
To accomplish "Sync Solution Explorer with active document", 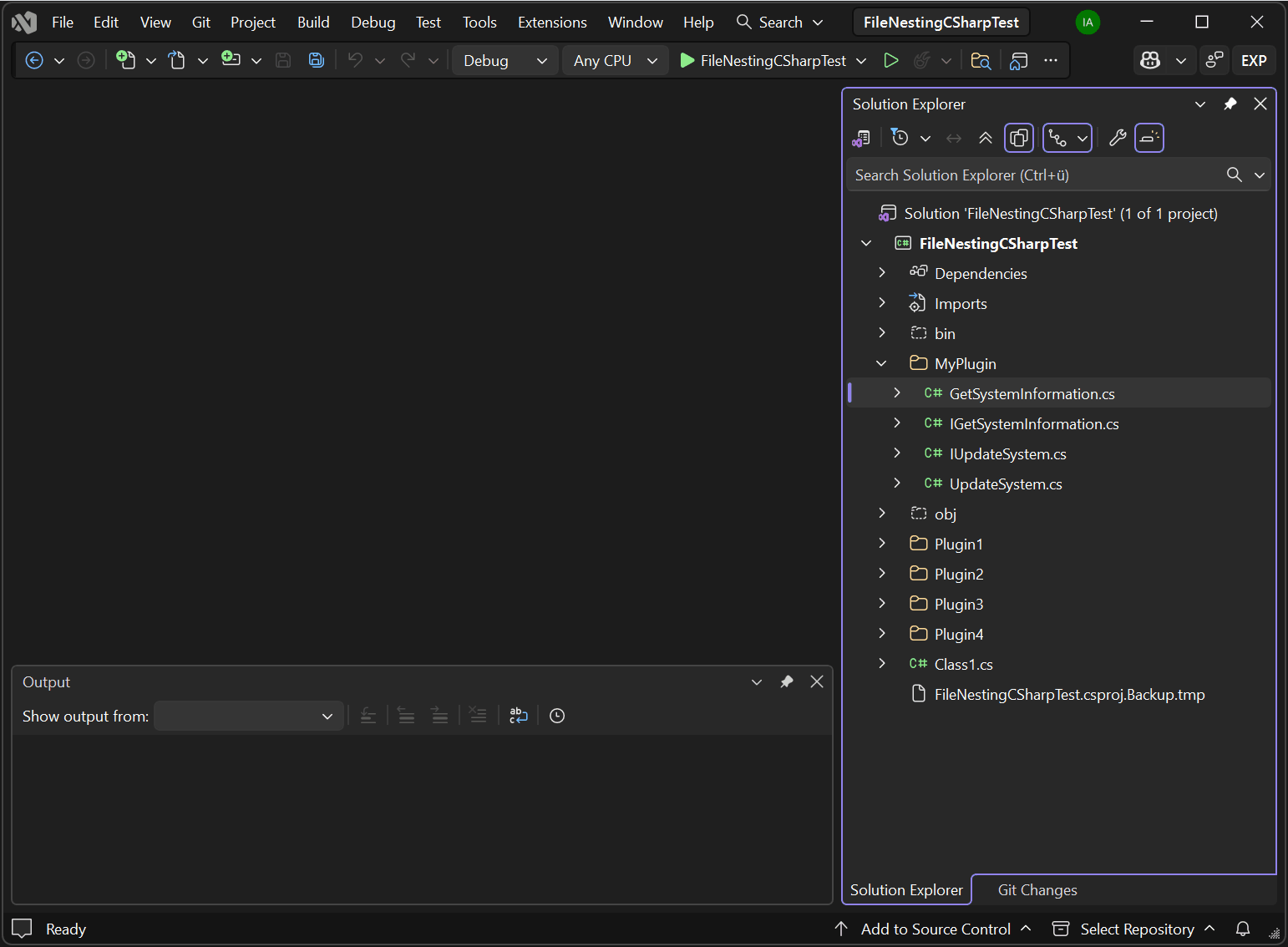I will (x=954, y=138).
